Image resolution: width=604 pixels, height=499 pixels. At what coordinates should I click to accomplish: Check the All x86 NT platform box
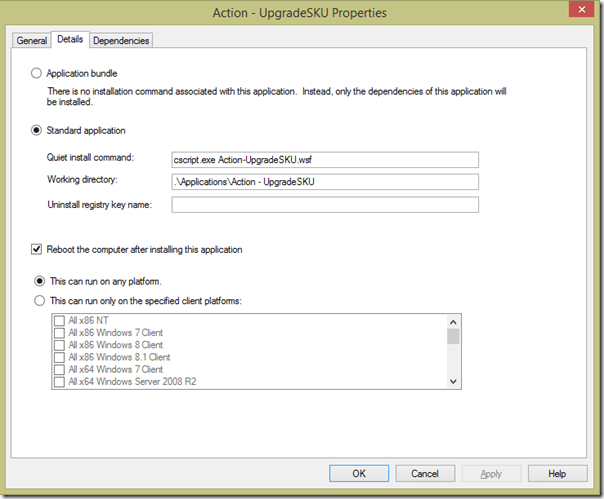tap(60, 321)
